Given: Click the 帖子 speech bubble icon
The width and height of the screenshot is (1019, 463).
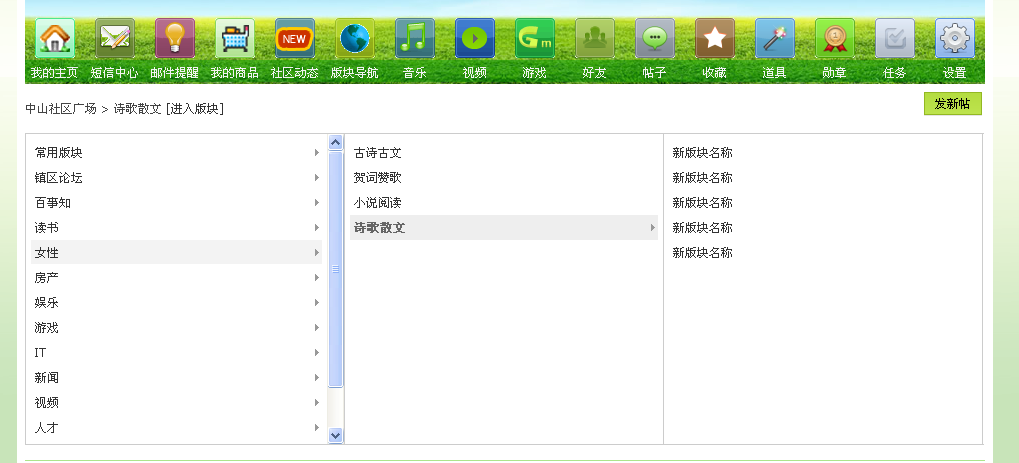Looking at the screenshot, I should point(655,38).
